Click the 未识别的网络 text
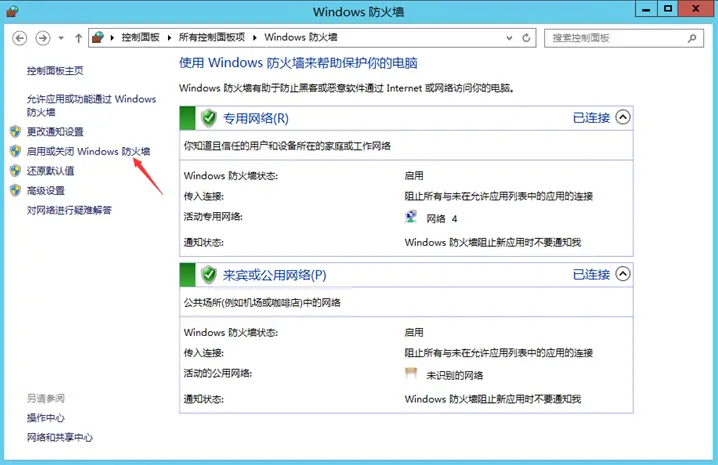This screenshot has height=465, width=718. (455, 376)
